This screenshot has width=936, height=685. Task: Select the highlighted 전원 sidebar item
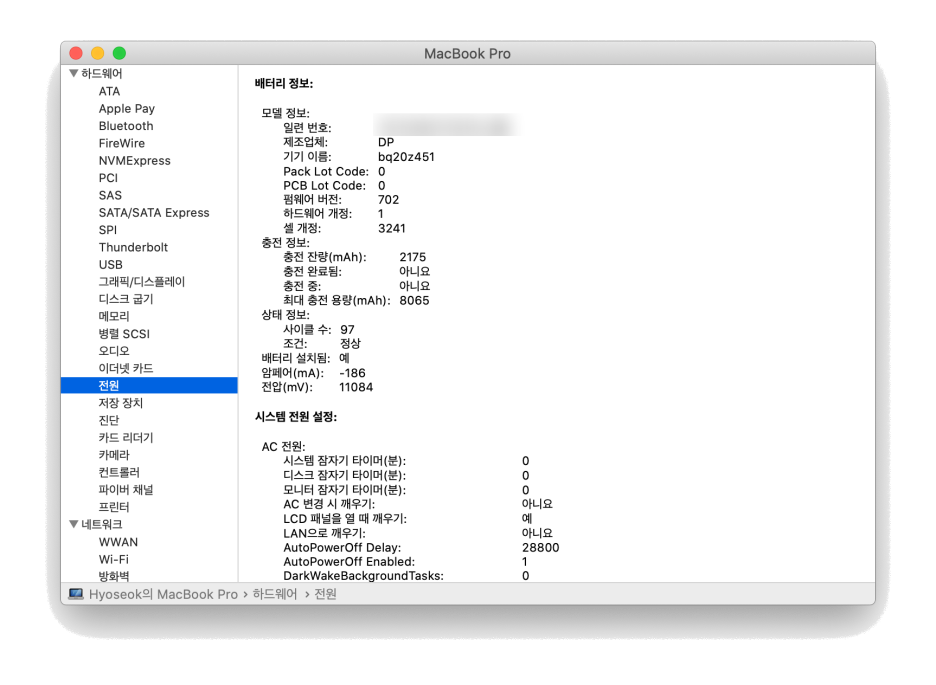[x=149, y=385]
